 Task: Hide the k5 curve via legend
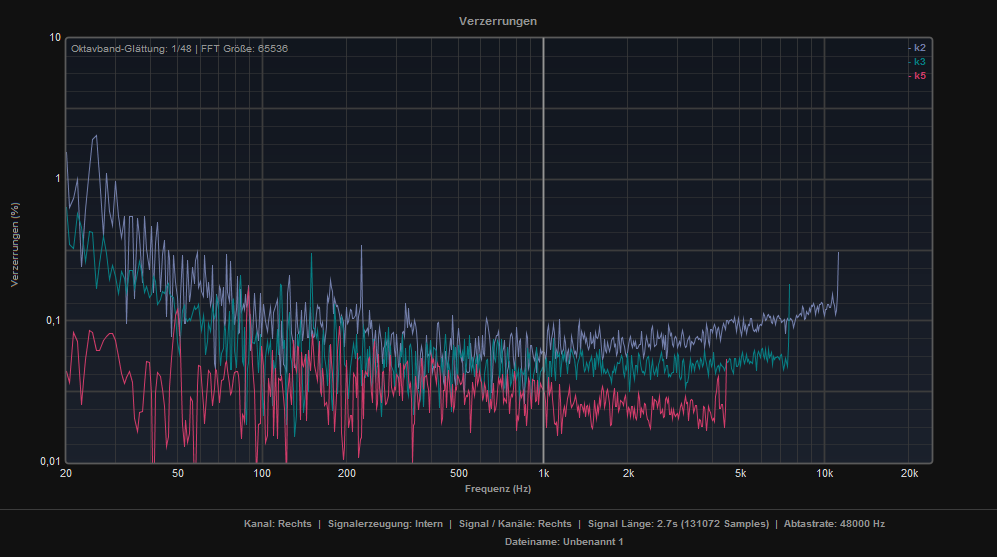[917, 76]
